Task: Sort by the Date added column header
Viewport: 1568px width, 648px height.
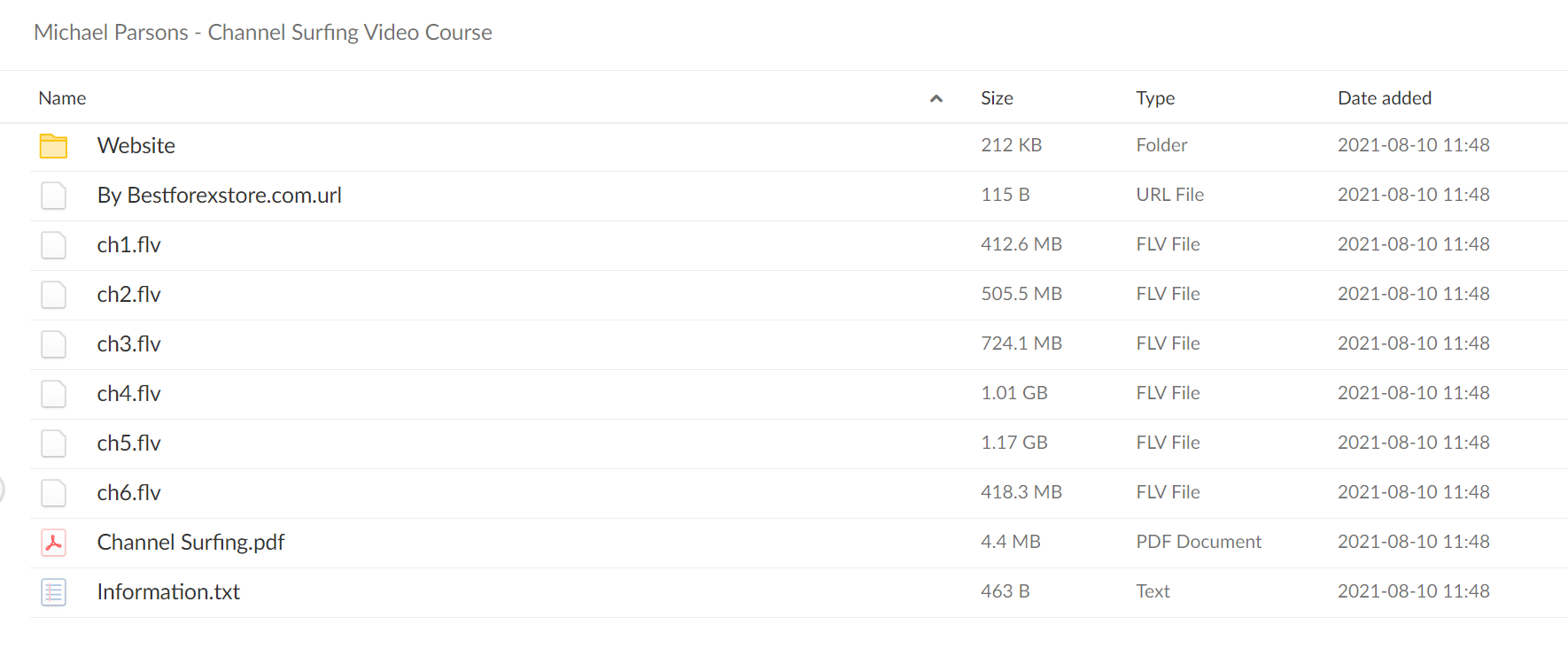Action: (x=1385, y=98)
